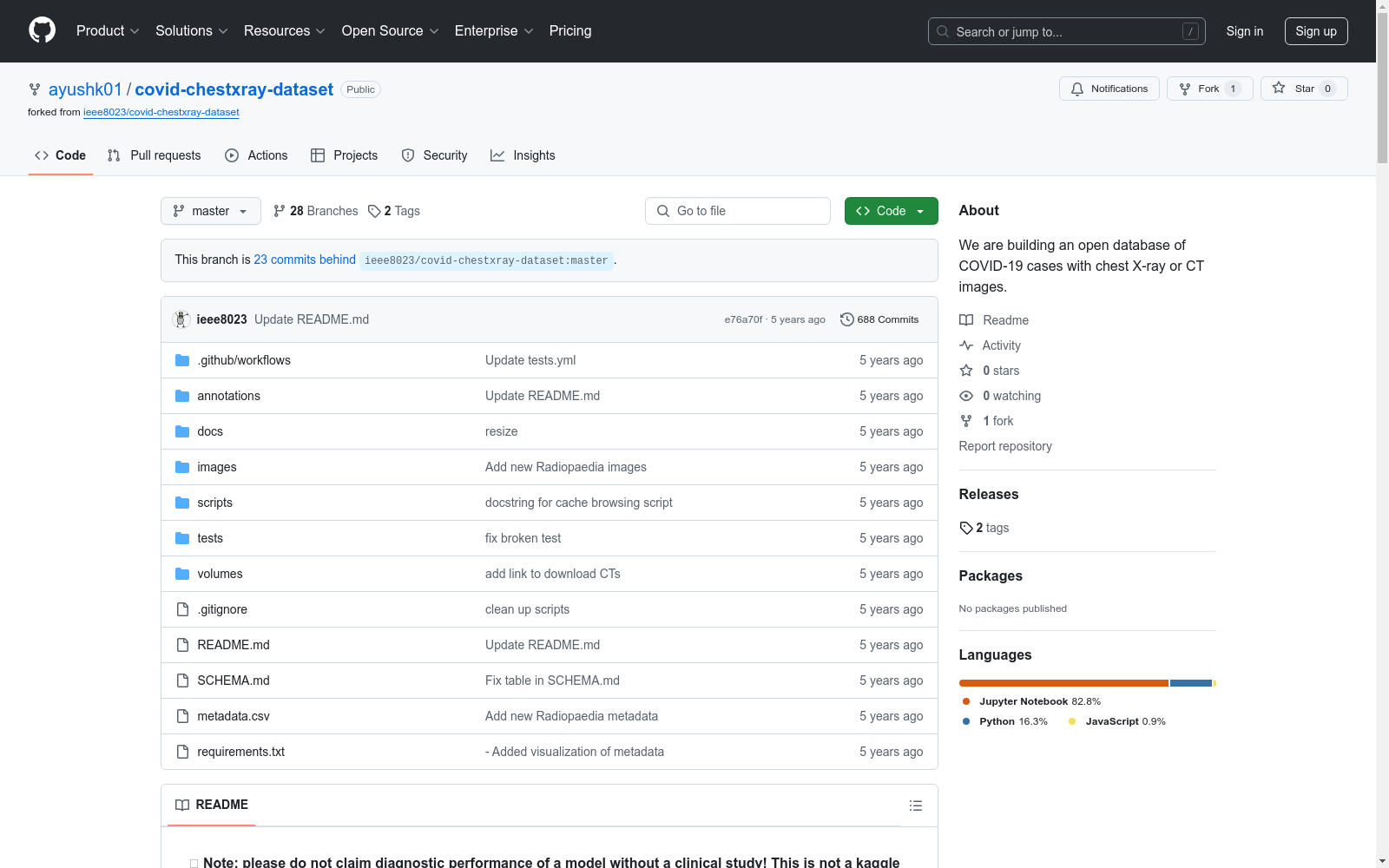This screenshot has height=868, width=1389.
Task: Click the GitHub Octocat logo
Action: point(42,30)
